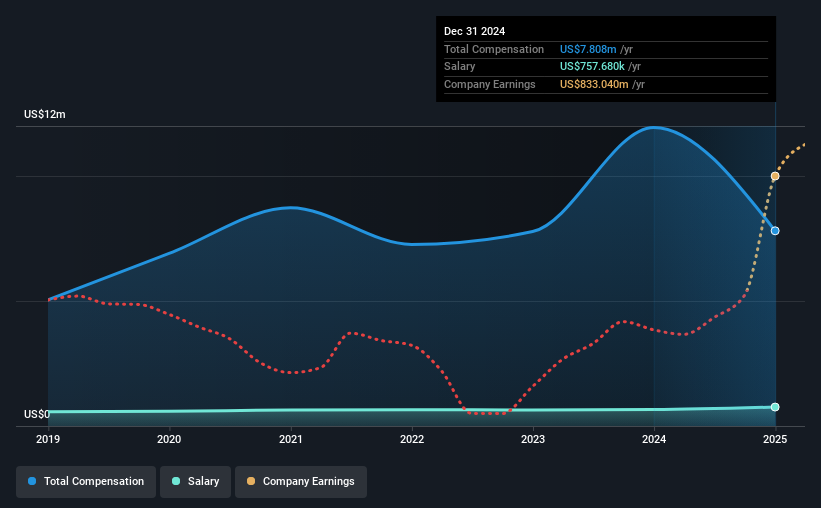This screenshot has height=508, width=821.
Task: Click the 2024 x-axis label
Action: (654, 439)
